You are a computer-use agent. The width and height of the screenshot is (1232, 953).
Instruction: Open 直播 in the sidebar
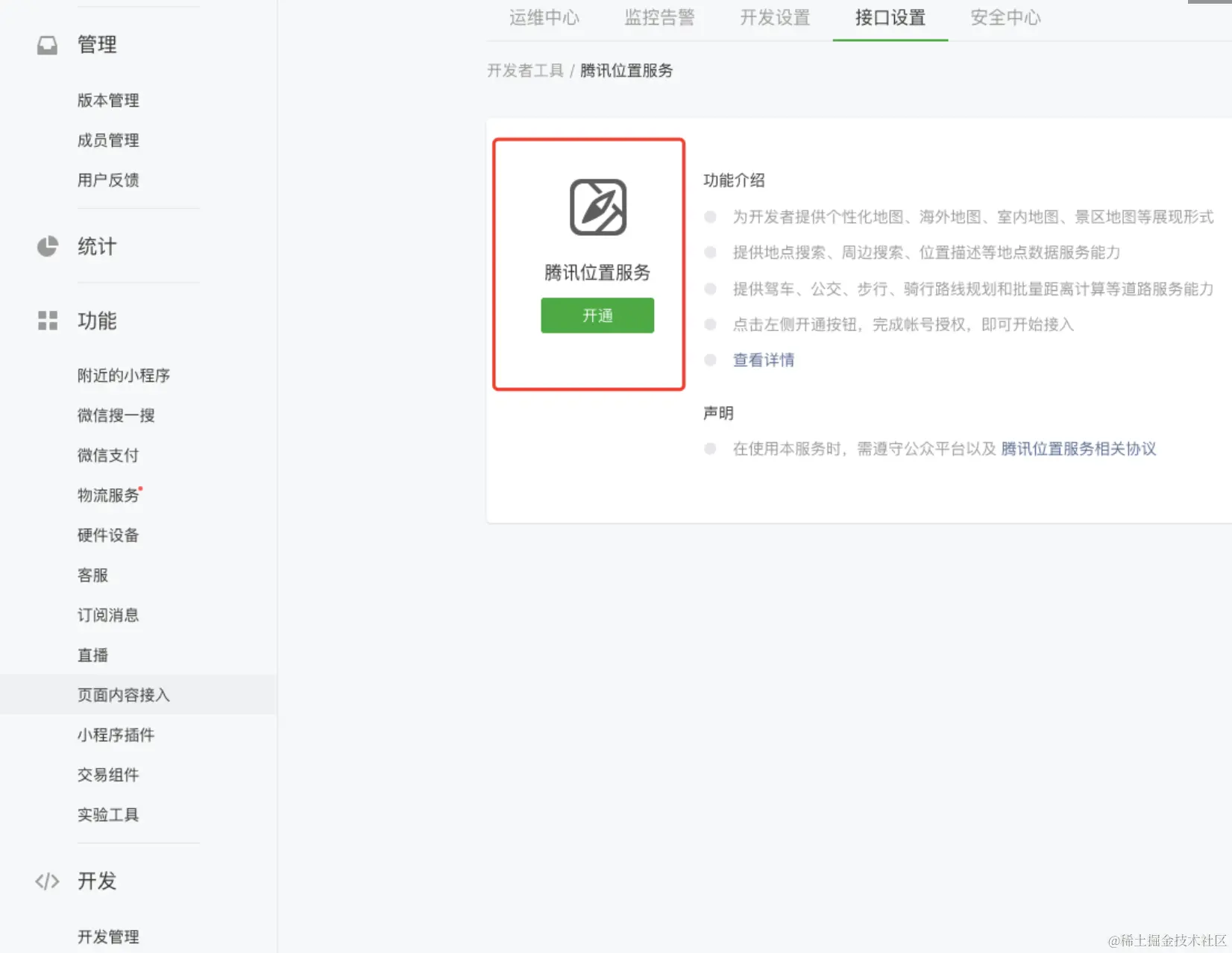click(x=93, y=655)
